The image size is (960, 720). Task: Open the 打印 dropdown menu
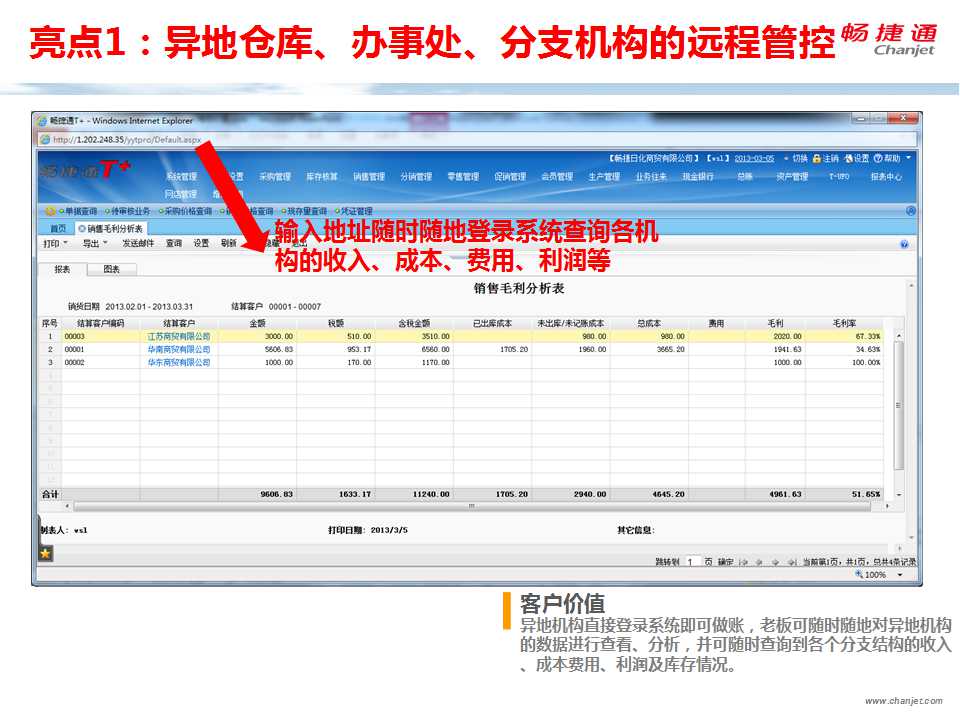(x=55, y=243)
